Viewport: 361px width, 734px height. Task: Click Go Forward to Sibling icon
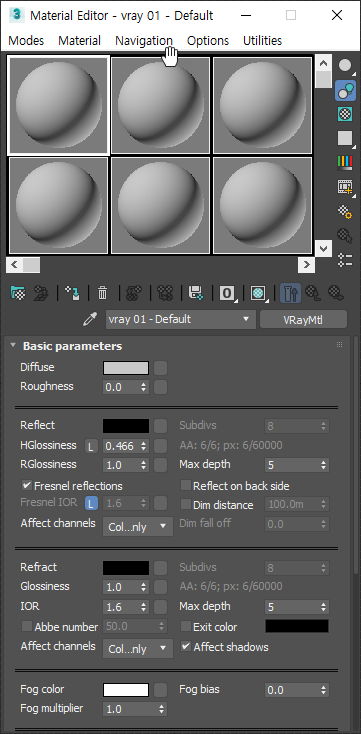click(336, 294)
